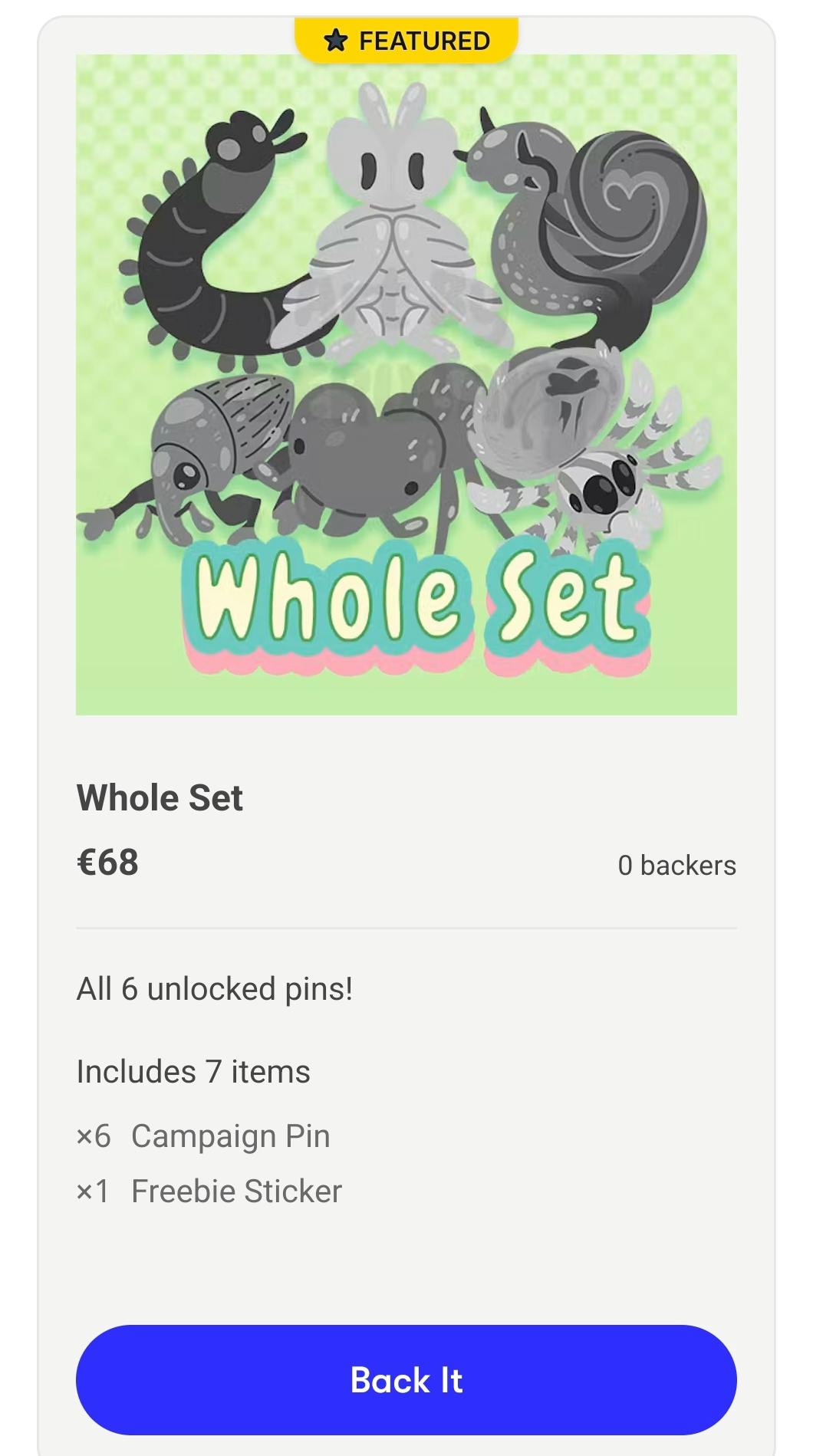Click 'All 6 unlocked pins!' description
This screenshot has width=813, height=1456.
(x=215, y=989)
